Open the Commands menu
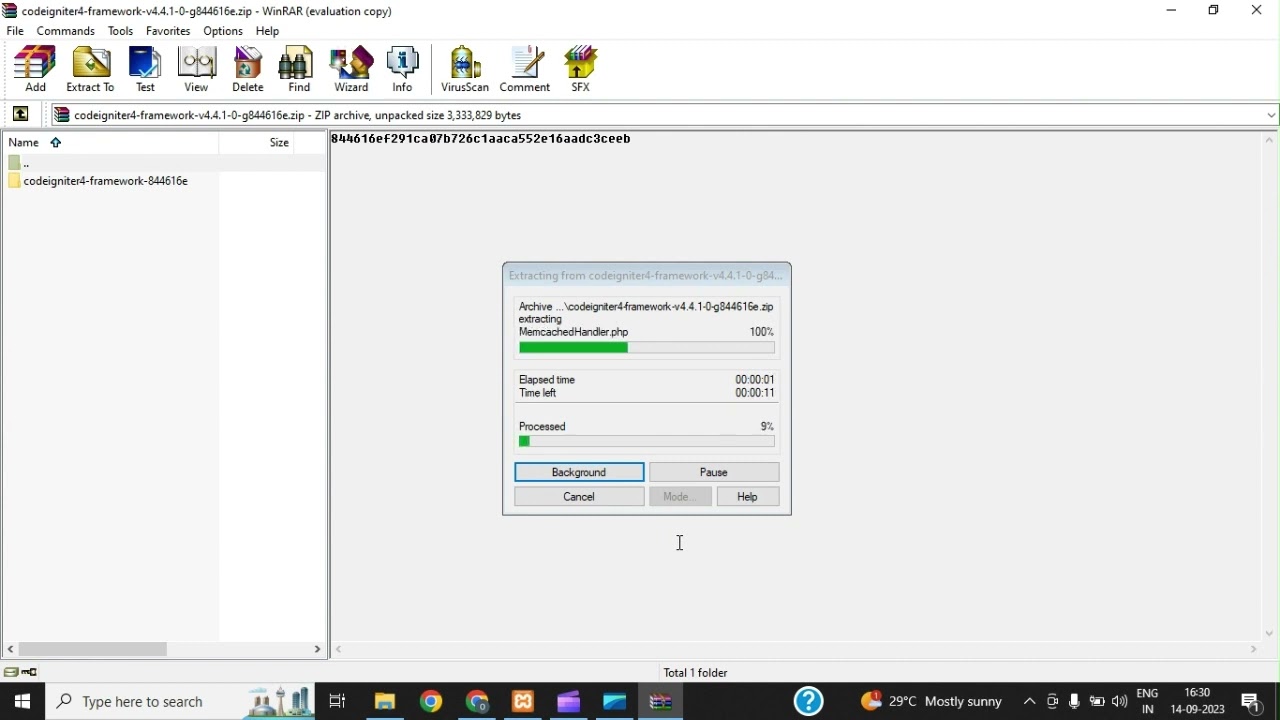1280x720 pixels. tap(66, 32)
